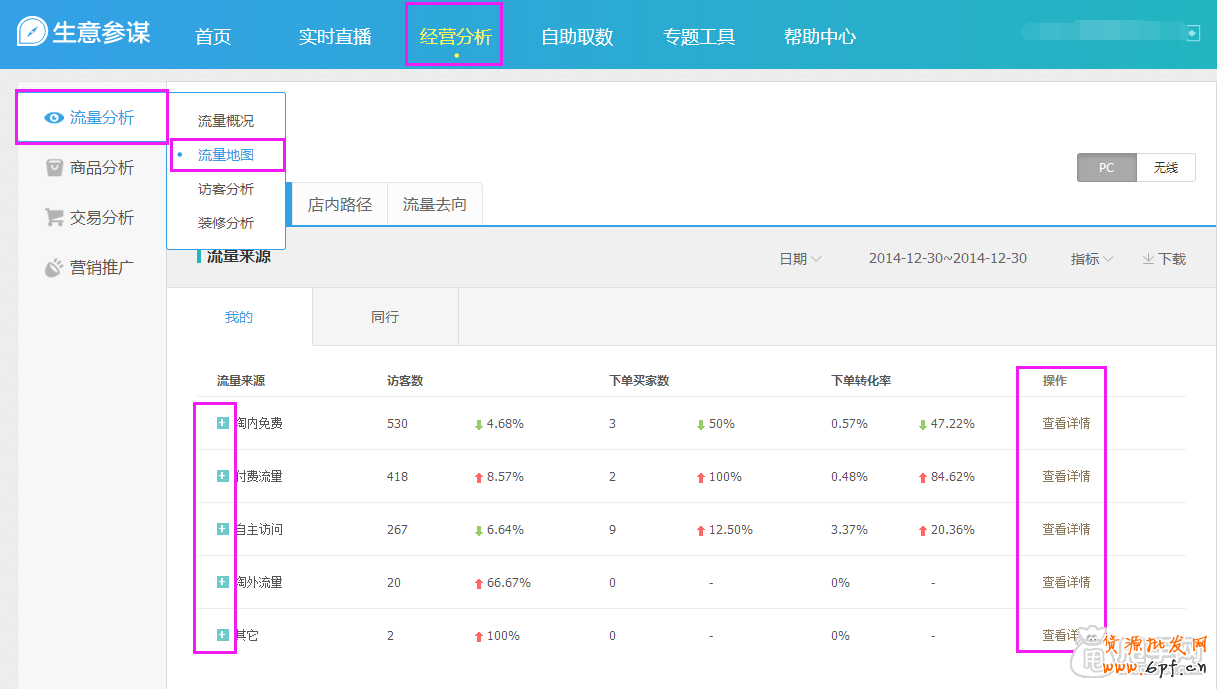Switch the view to 无线

pos(1166,167)
